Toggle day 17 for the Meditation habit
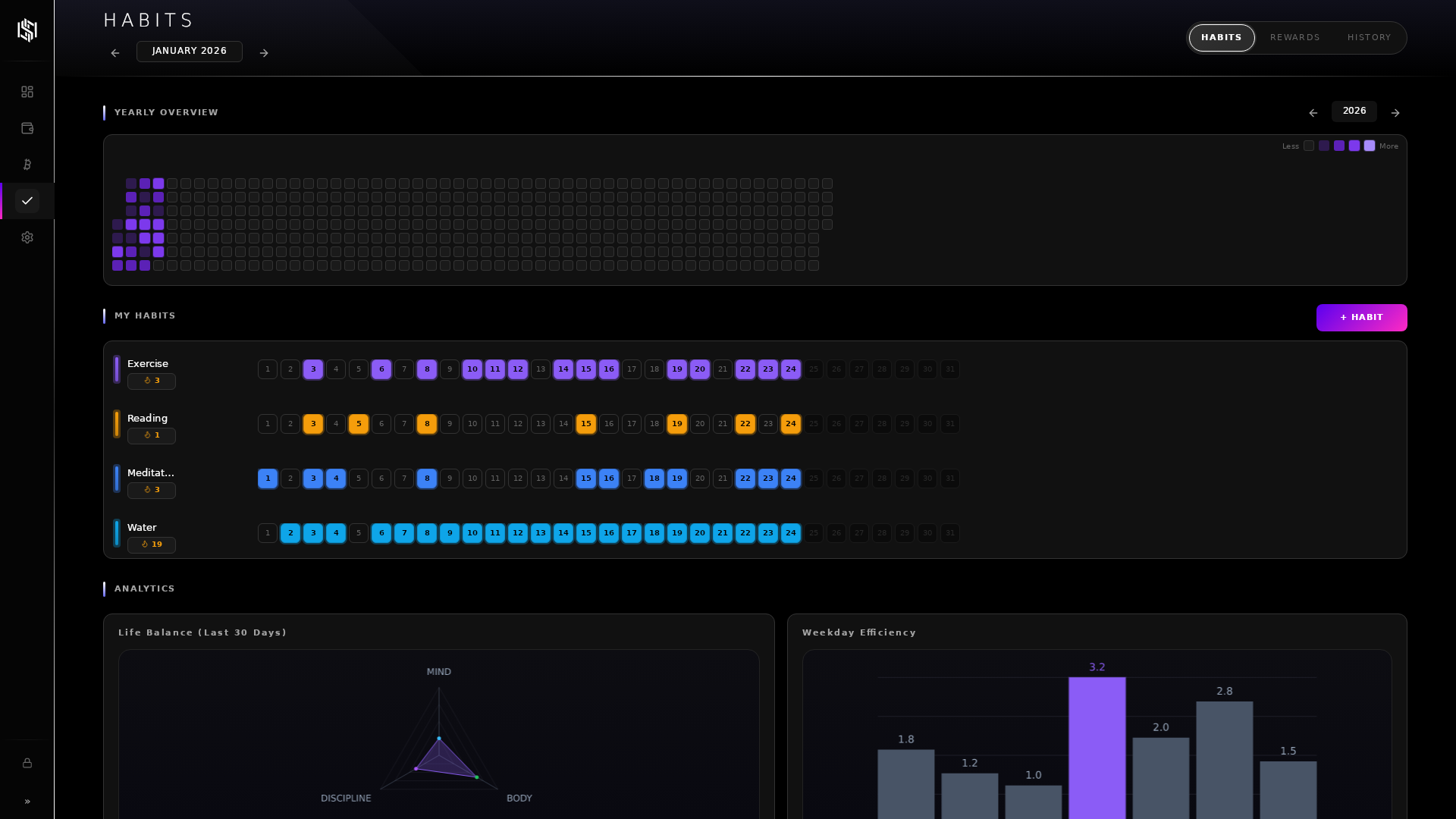Image resolution: width=1456 pixels, height=819 pixels. coord(632,479)
